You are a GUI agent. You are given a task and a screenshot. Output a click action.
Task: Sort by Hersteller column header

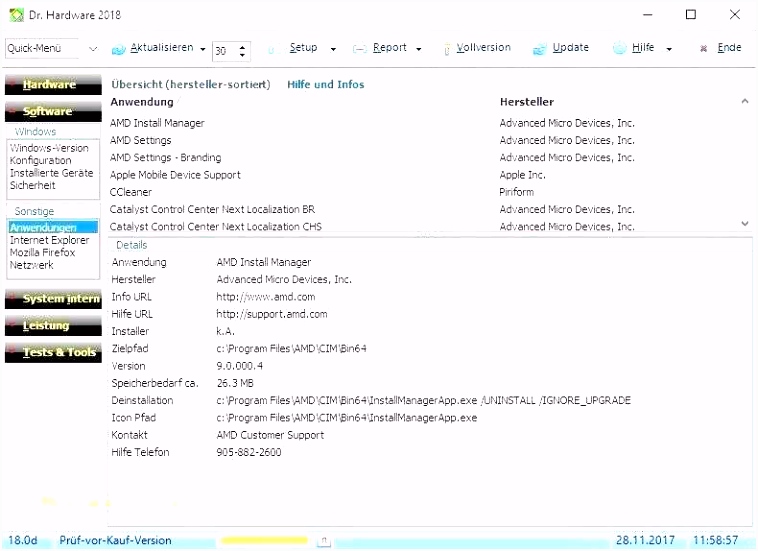pos(527,102)
